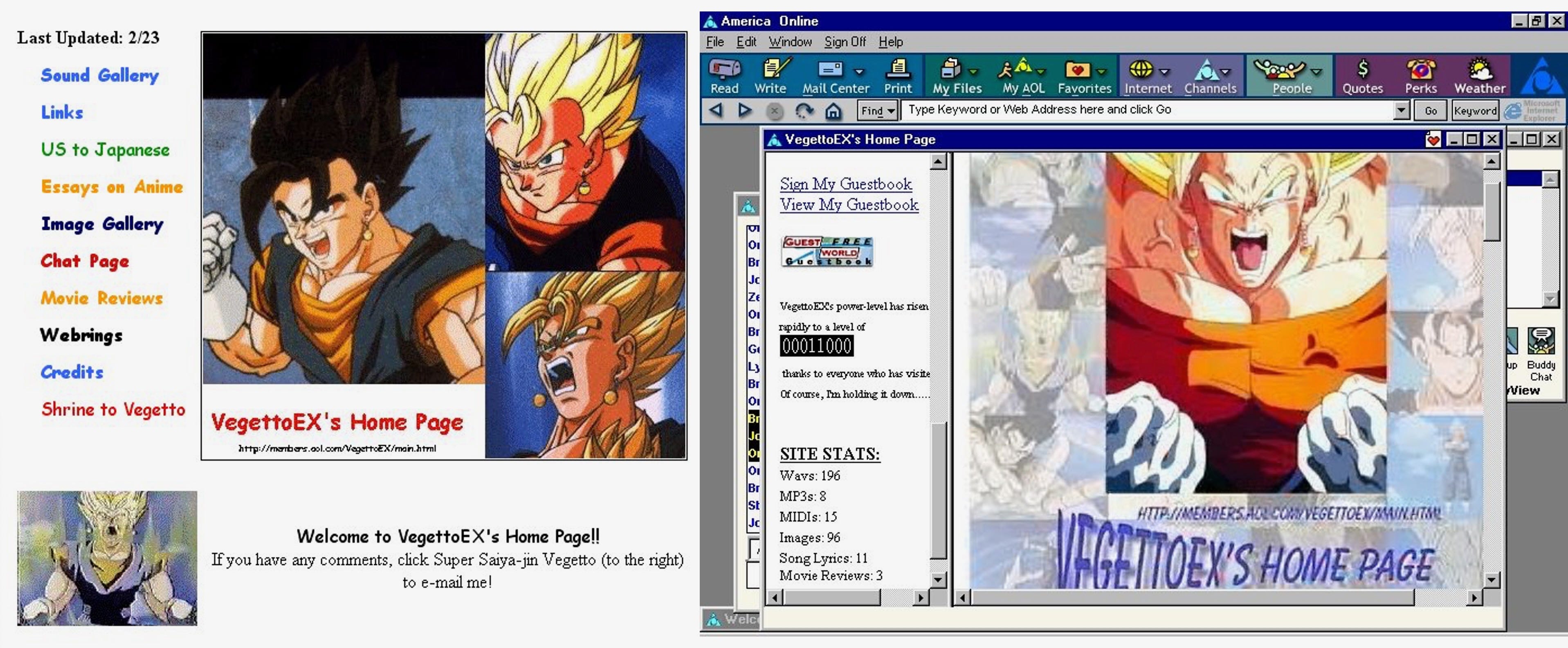This screenshot has height=648, width=1568.
Task: Expand the Mail Center dropdown arrow
Action: click(x=859, y=72)
